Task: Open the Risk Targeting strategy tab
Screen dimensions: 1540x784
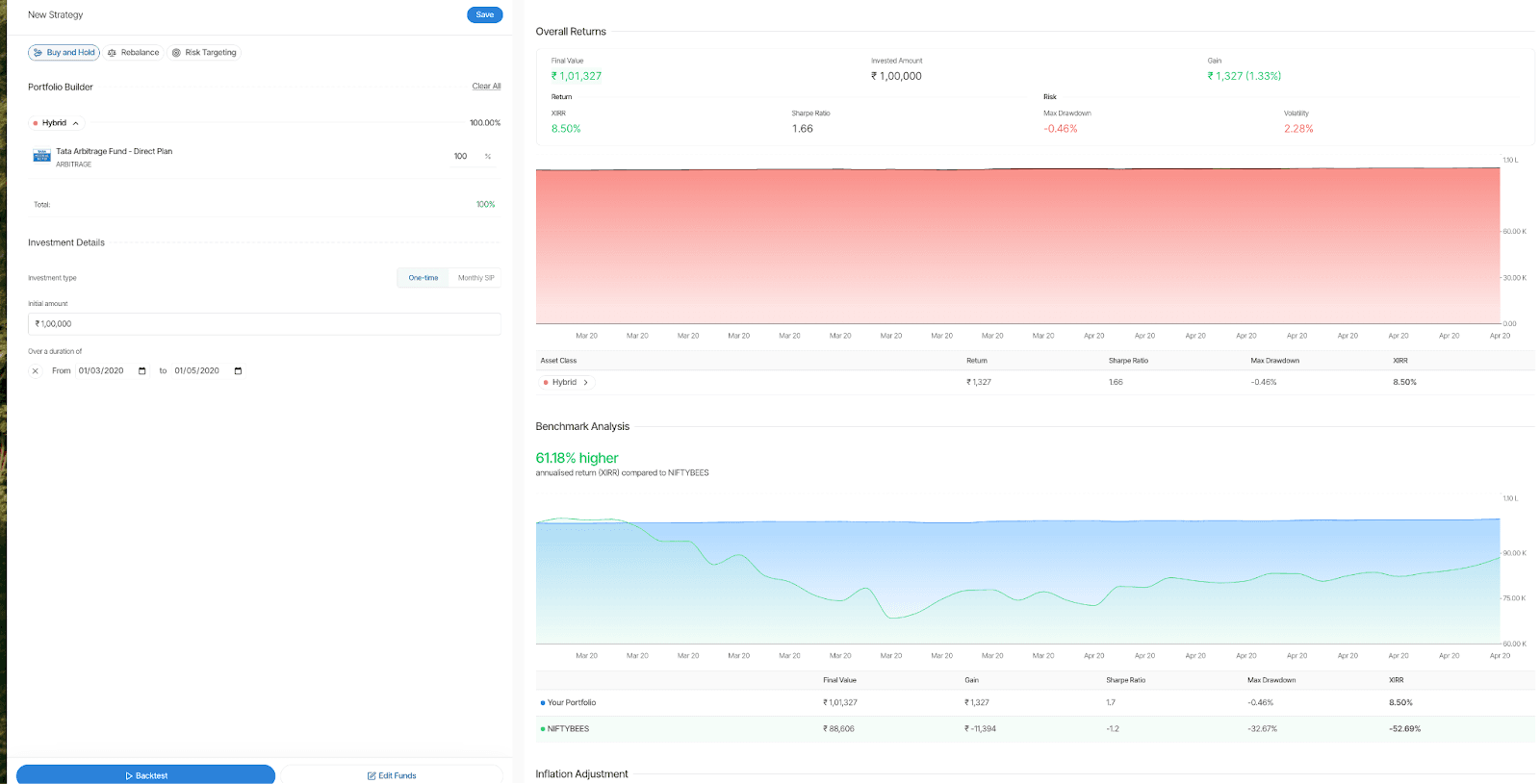Action: (204, 53)
